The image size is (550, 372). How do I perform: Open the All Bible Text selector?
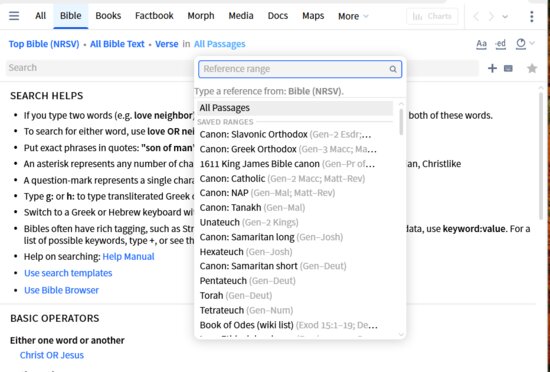117,44
